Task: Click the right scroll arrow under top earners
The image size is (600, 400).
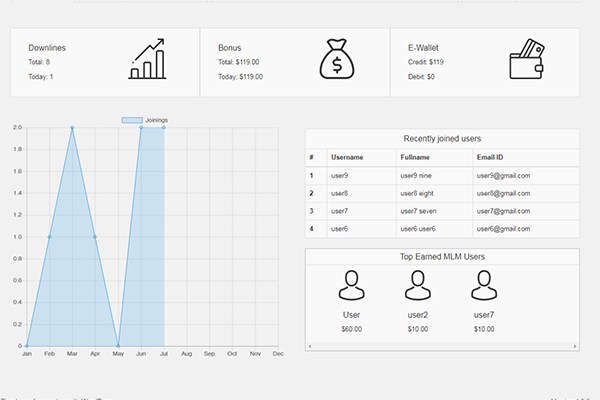Action: [574, 346]
